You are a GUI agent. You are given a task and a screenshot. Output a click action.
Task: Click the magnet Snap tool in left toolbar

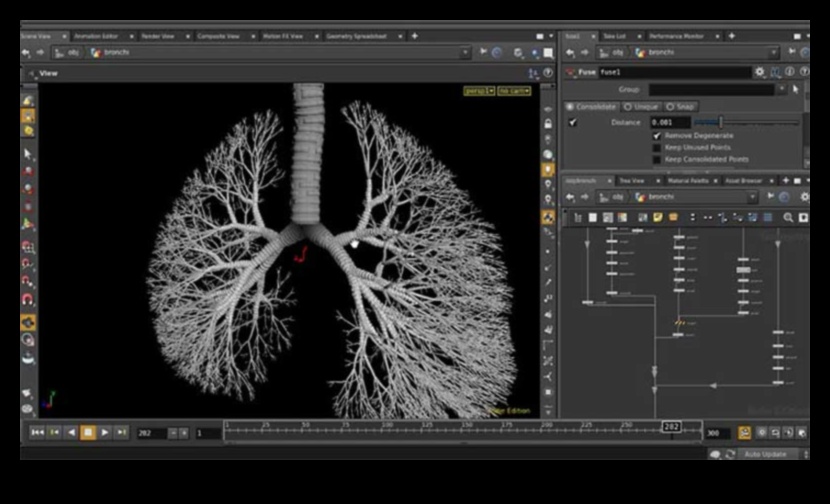(28, 299)
